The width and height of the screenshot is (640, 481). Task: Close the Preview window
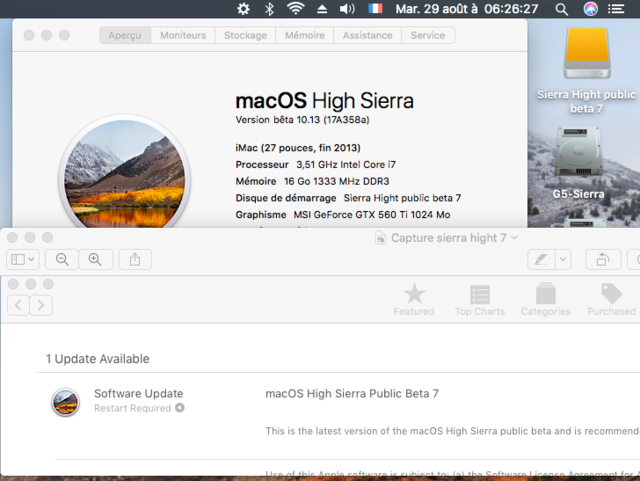[13, 237]
